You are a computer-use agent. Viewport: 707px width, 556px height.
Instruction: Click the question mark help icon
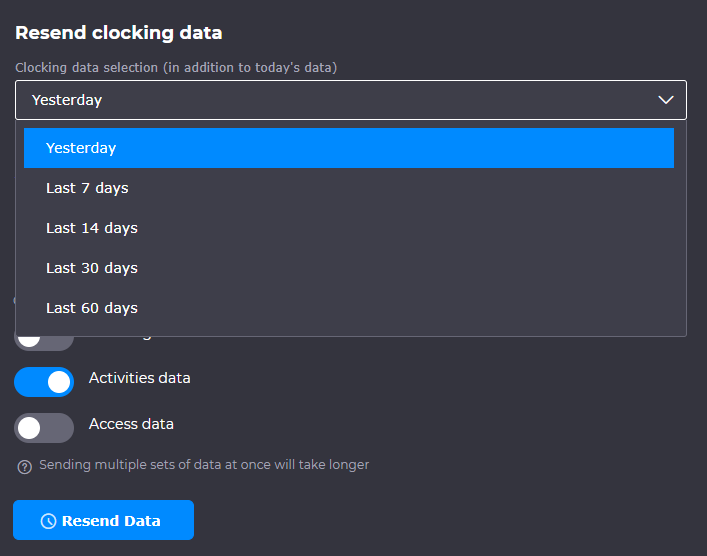(25, 466)
